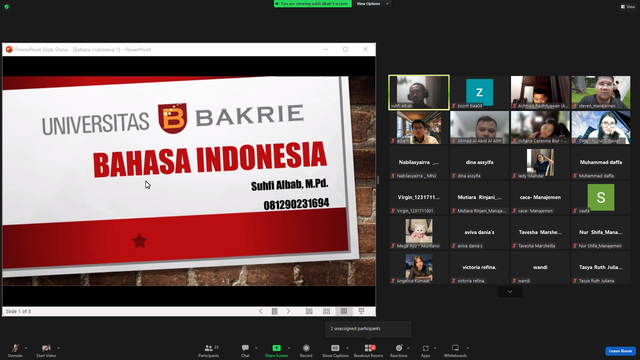The image size is (640, 360).
Task: Open audio options caret beside Unmute
Action: click(x=26, y=348)
